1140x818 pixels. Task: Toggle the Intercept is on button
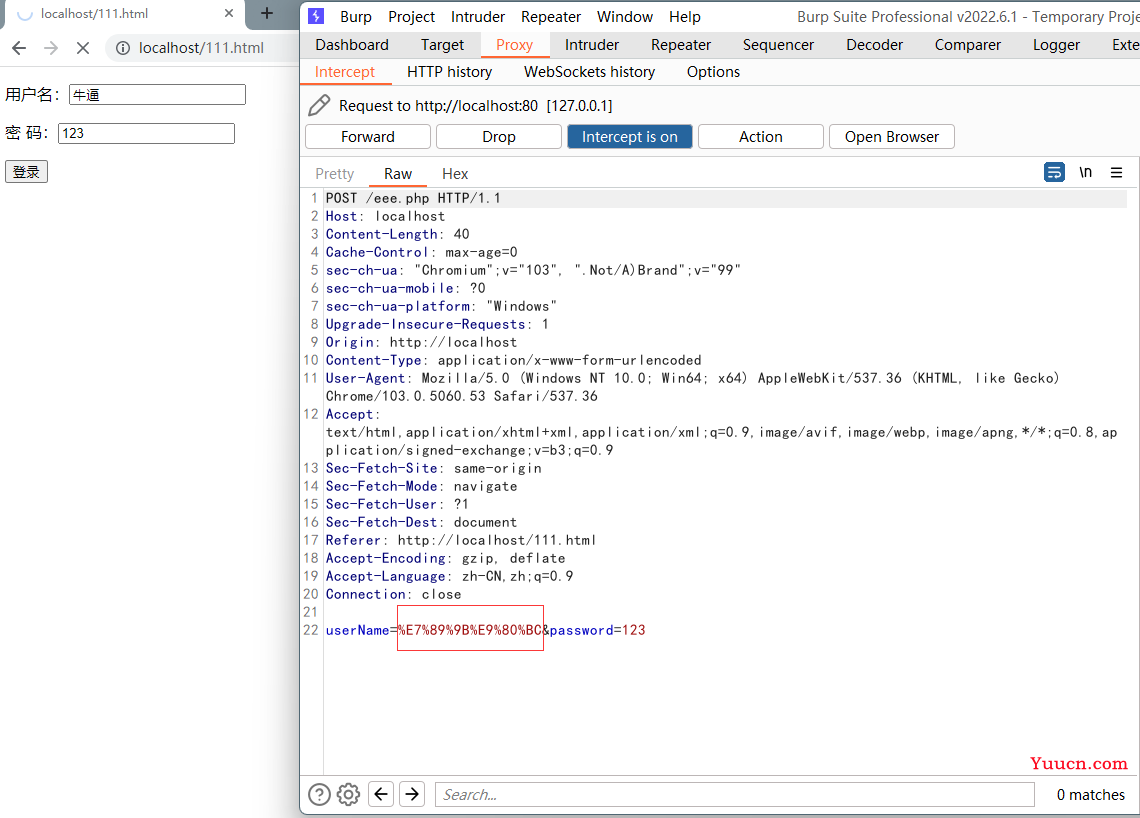tap(630, 137)
